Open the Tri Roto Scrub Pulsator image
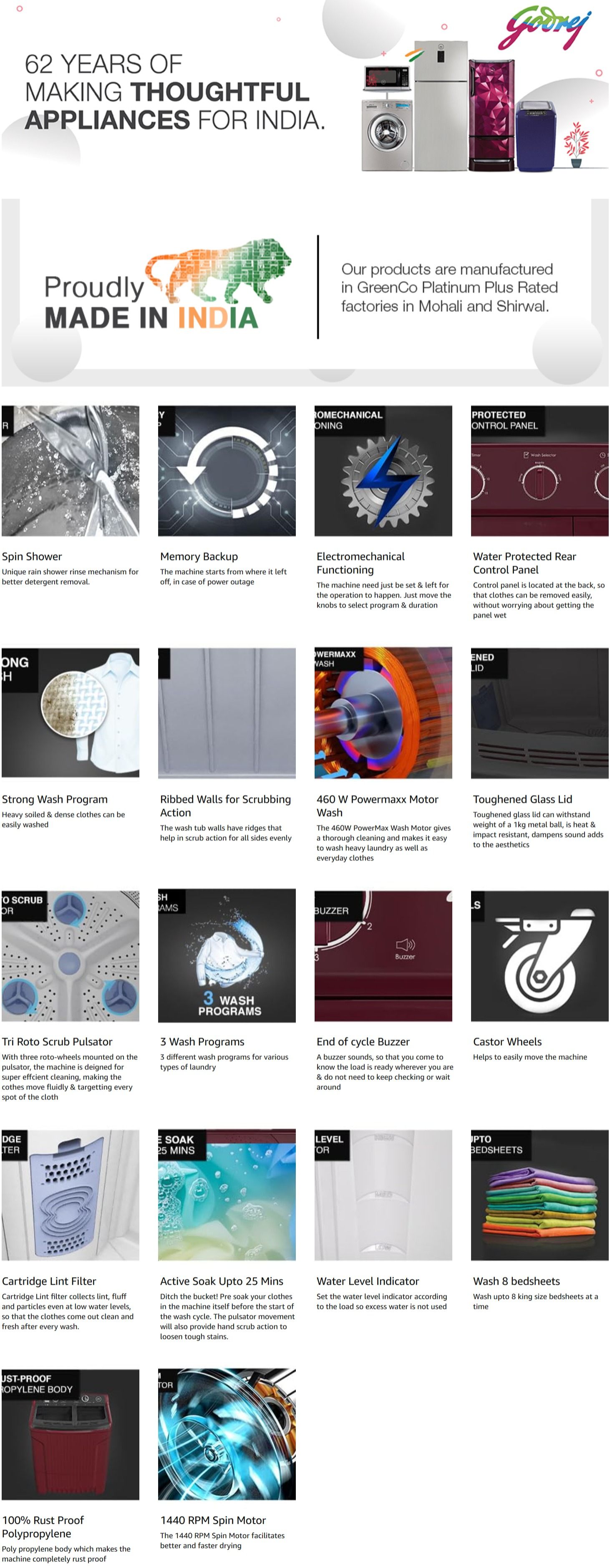This screenshot has height=1568, width=610. (x=71, y=956)
